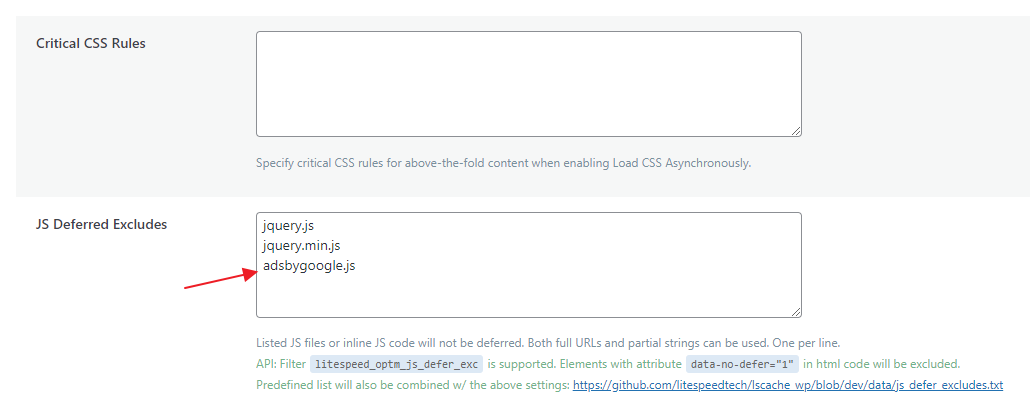Click the "is supported. Elements with attribute" text
Viewport: 1030px width, 414px height.
584,364
